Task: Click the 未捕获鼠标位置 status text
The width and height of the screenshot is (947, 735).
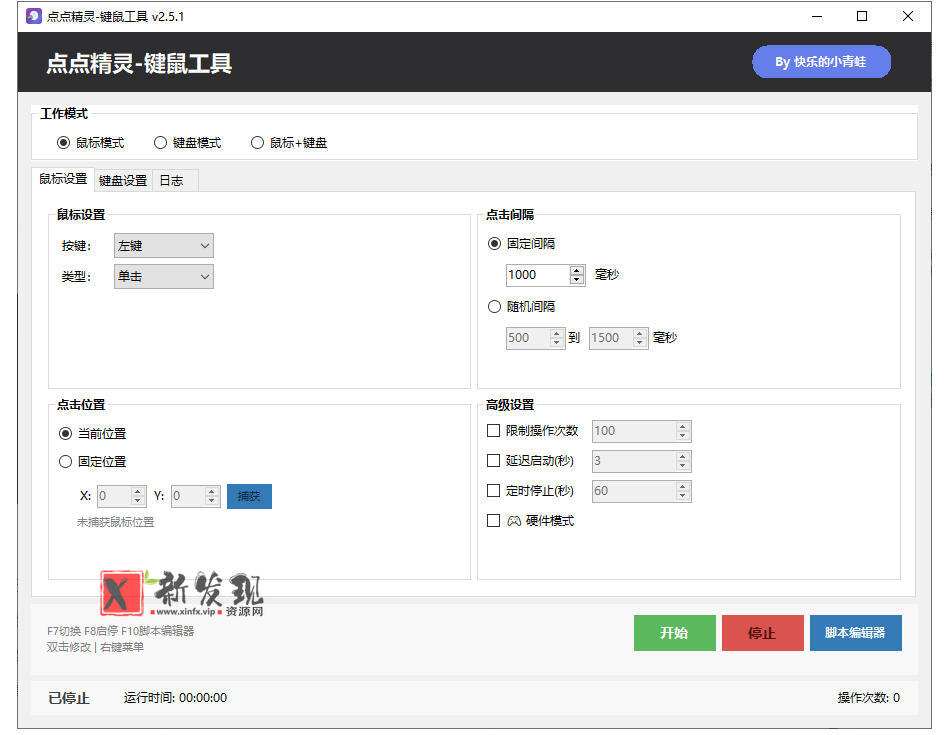Action: (x=115, y=522)
